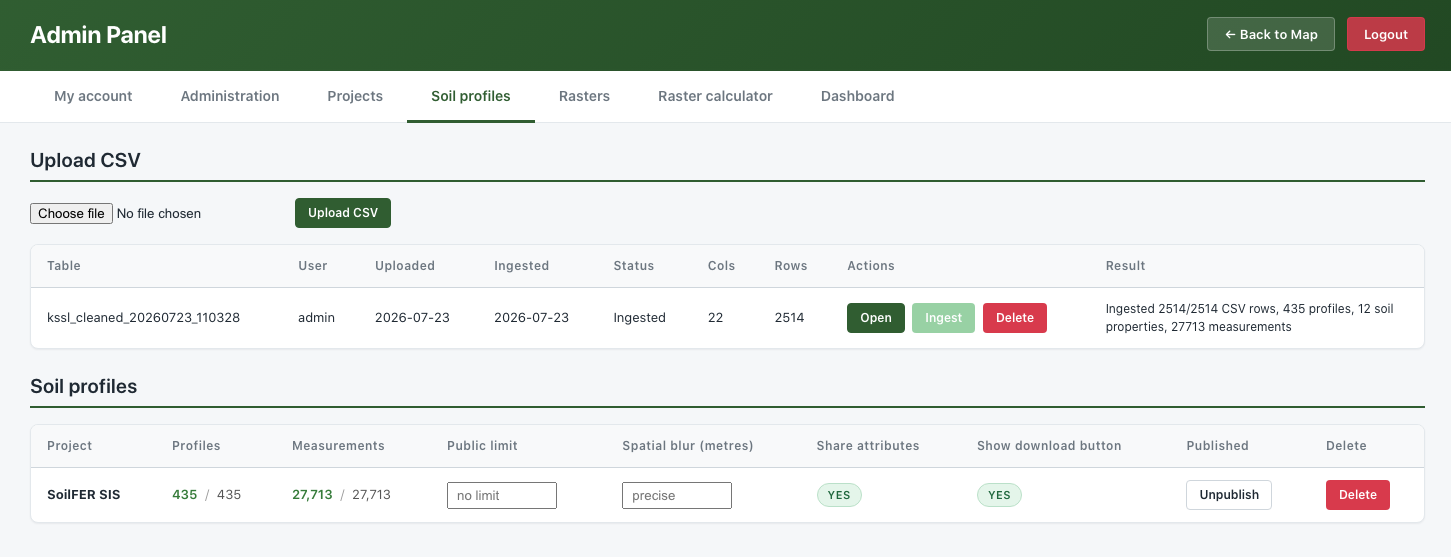Open the Projects tab
The height and width of the screenshot is (557, 1451).
355,96
